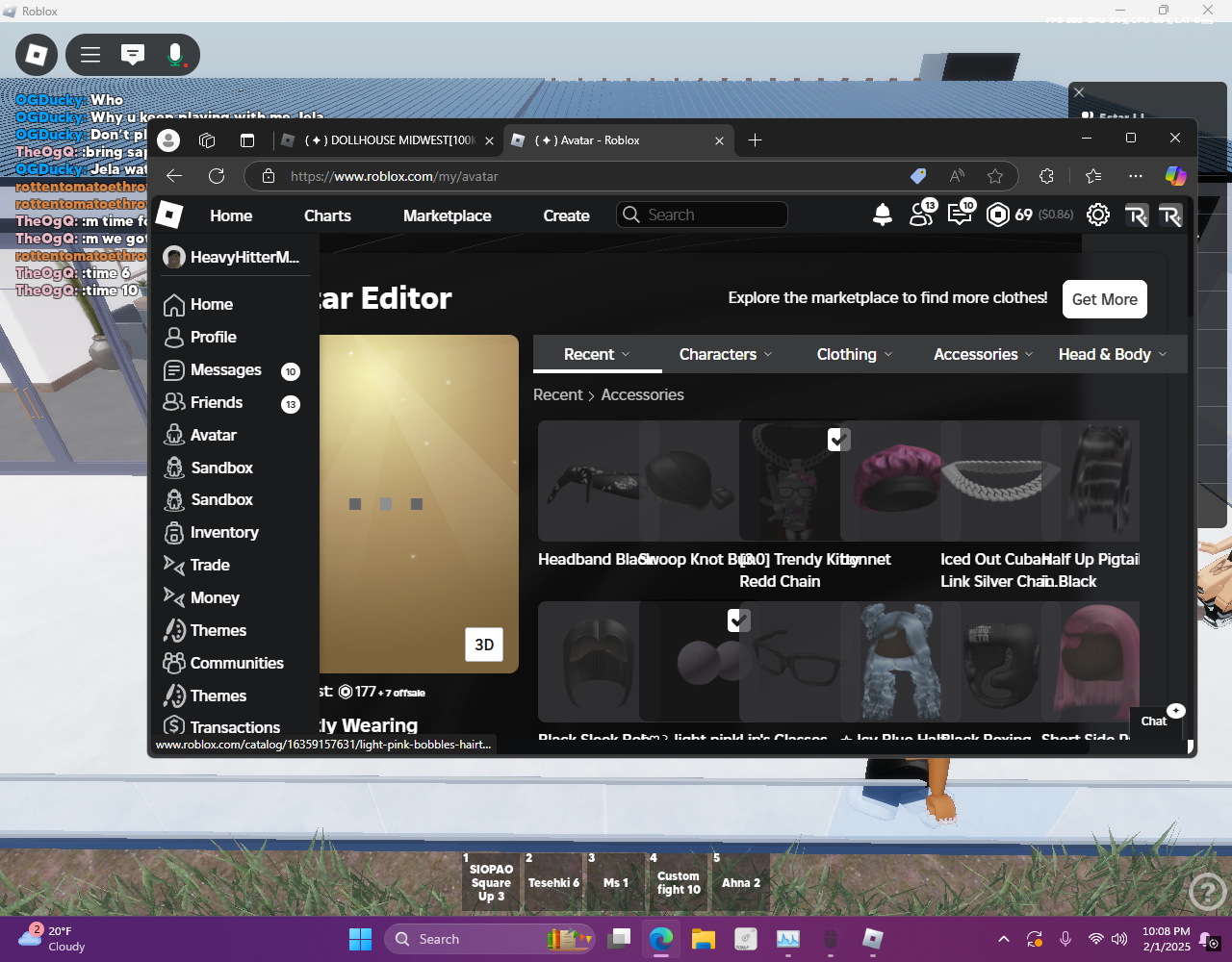Open friend requests icon with 13 badge
This screenshot has width=1232, height=962.
922,214
